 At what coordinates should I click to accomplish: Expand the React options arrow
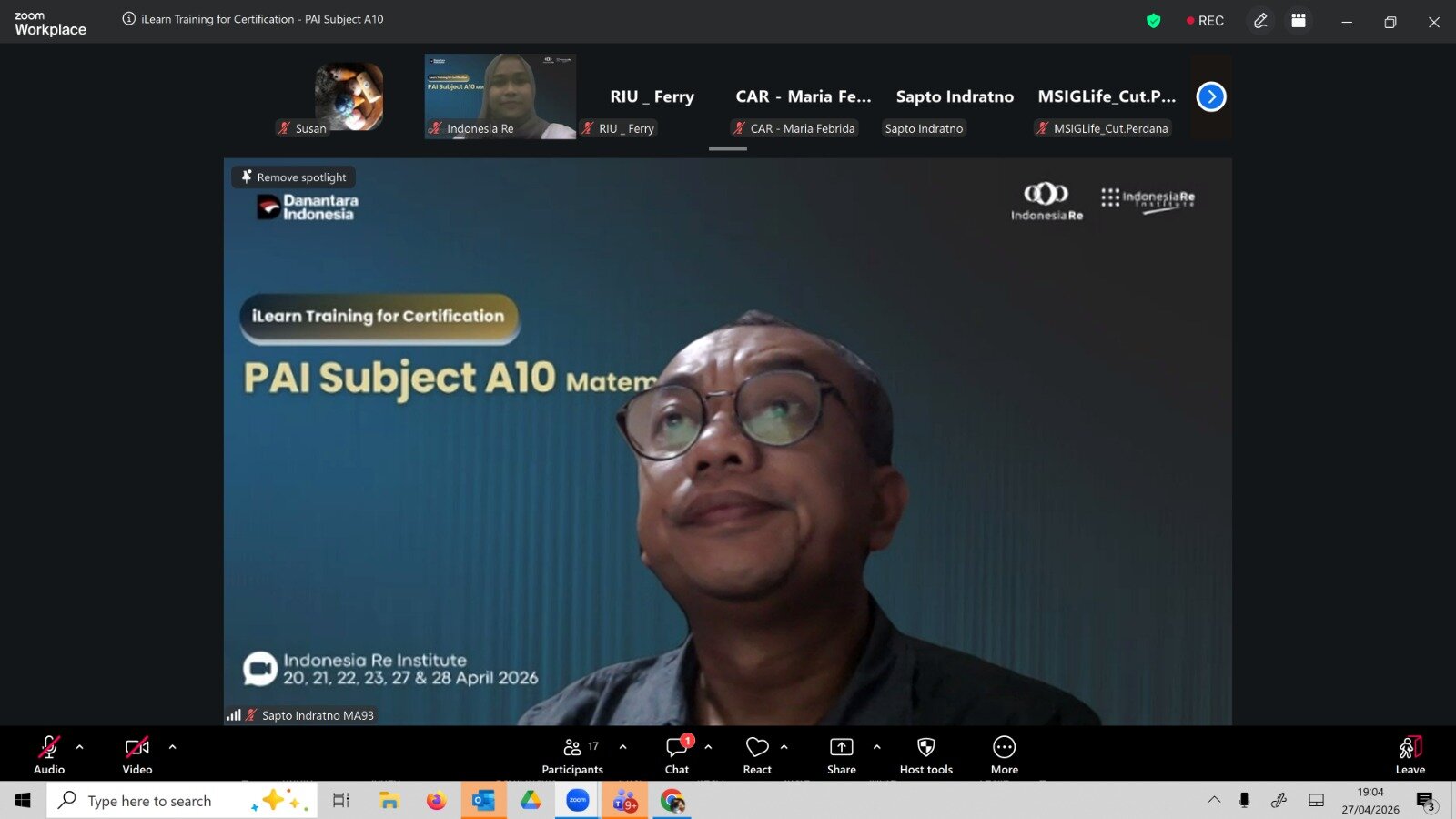[784, 747]
